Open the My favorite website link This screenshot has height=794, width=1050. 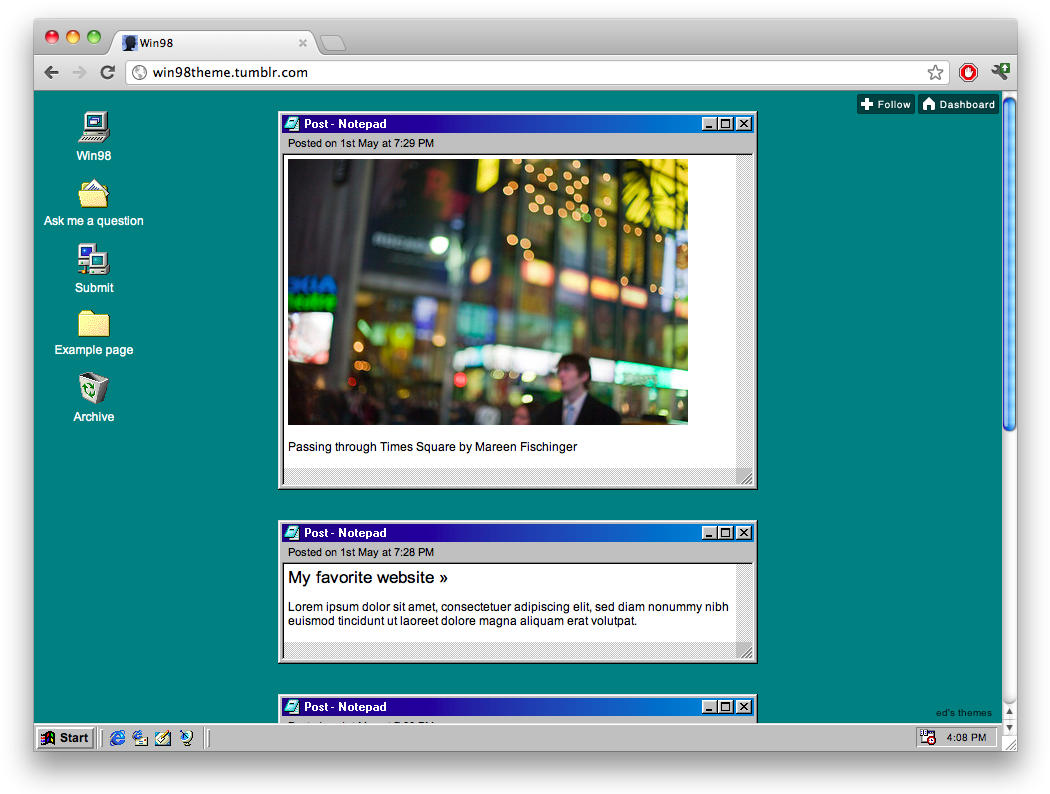pos(367,578)
